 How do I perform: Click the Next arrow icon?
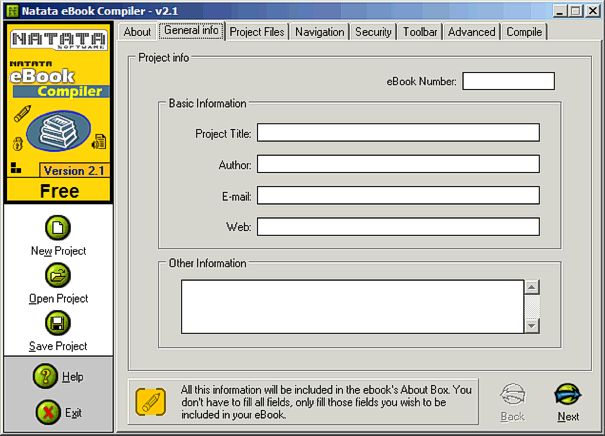coord(568,394)
